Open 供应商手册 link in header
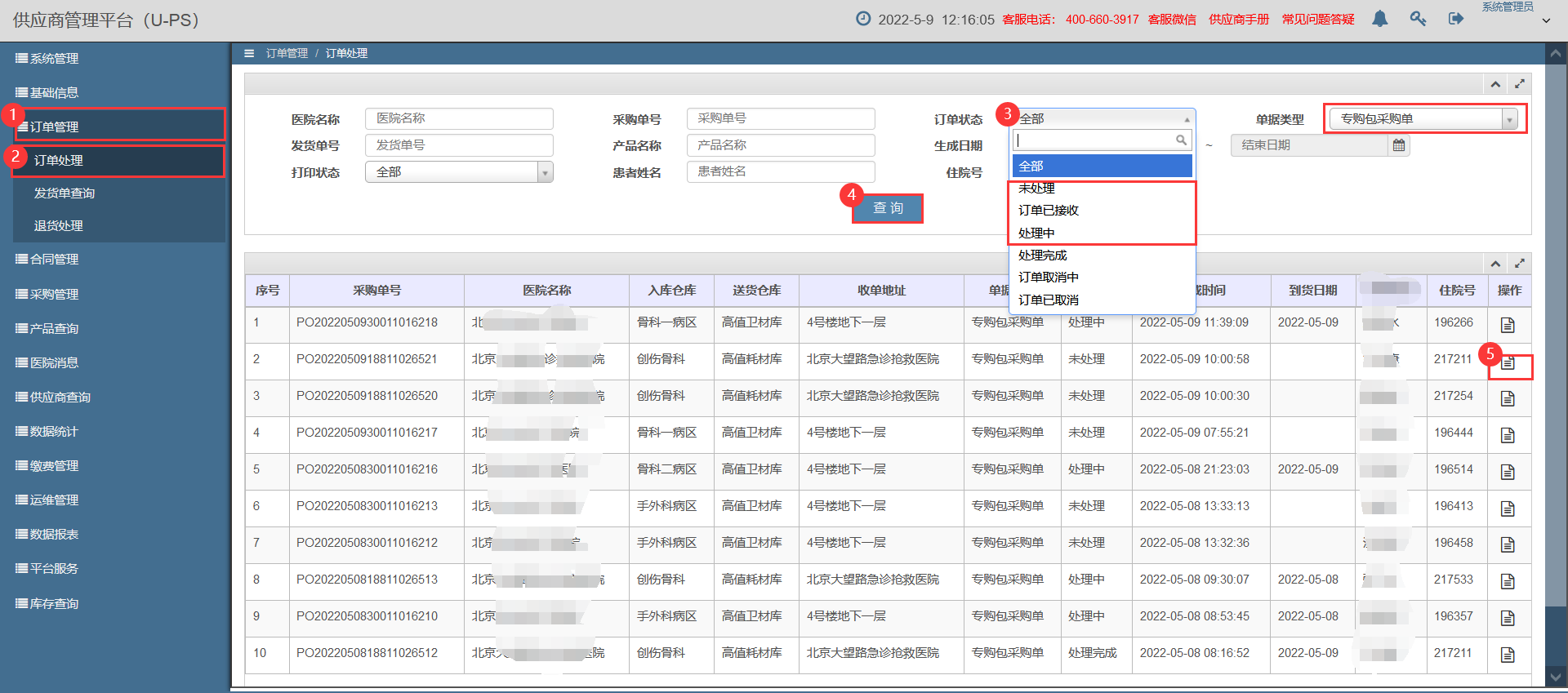This screenshot has height=693, width=1568. click(x=1239, y=20)
